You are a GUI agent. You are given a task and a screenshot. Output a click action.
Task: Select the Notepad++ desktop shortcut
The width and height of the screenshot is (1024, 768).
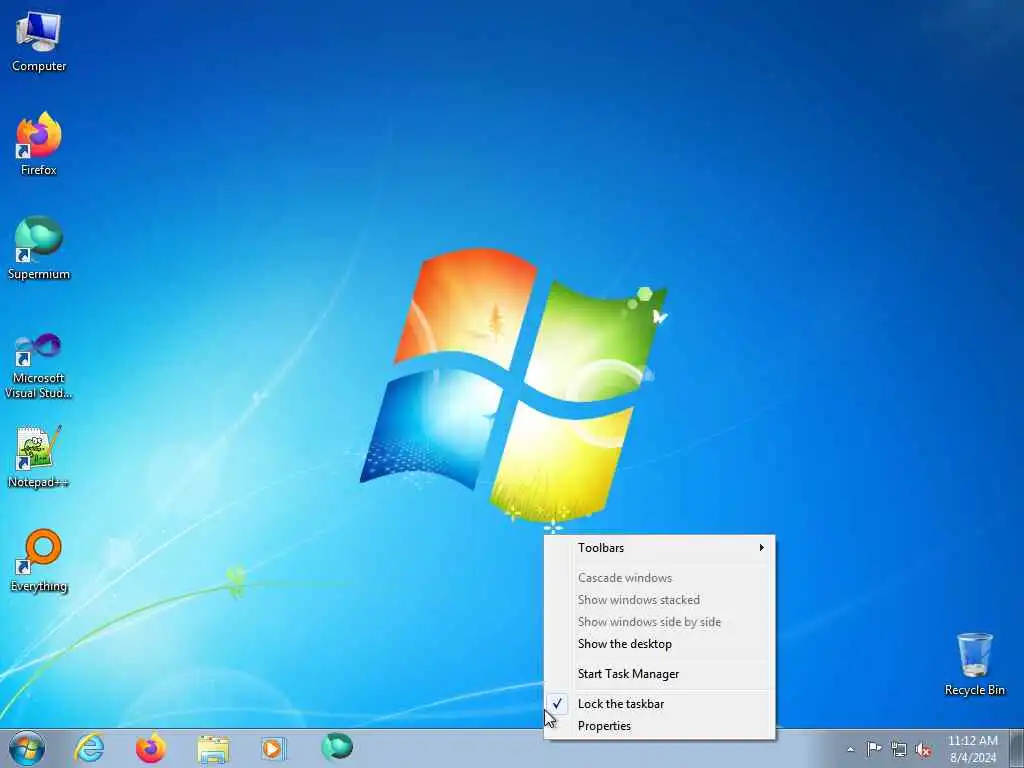tap(39, 456)
